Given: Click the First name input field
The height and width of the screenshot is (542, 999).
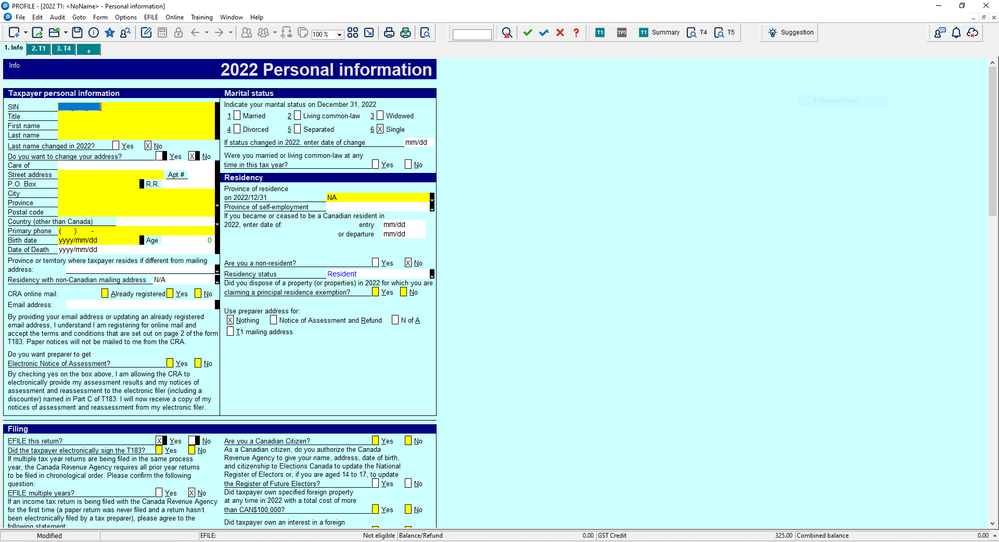Looking at the screenshot, I should point(136,125).
